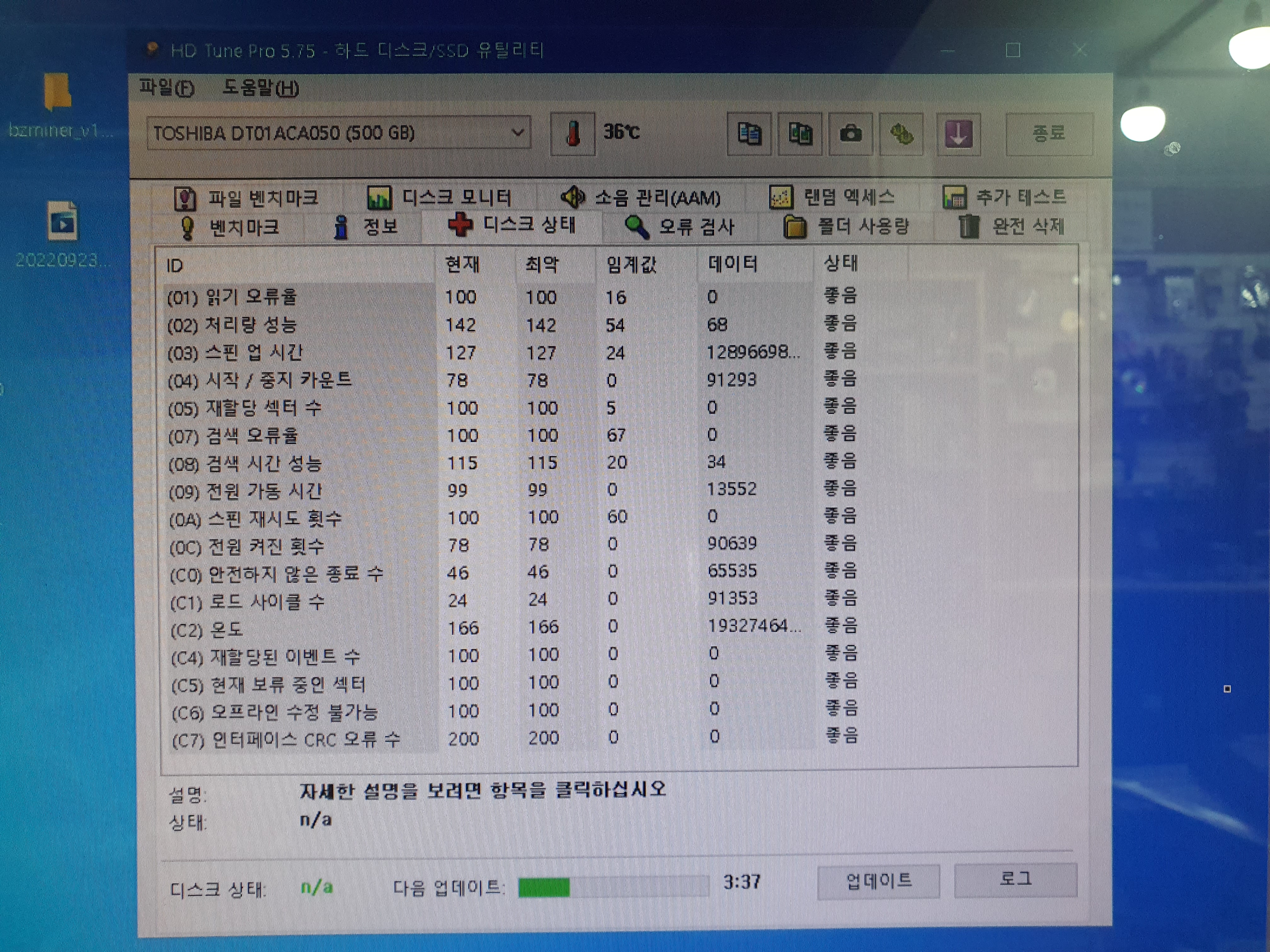Viewport: 1270px width, 952px height.
Task: Switch to the 정보 tab
Action: [366, 227]
